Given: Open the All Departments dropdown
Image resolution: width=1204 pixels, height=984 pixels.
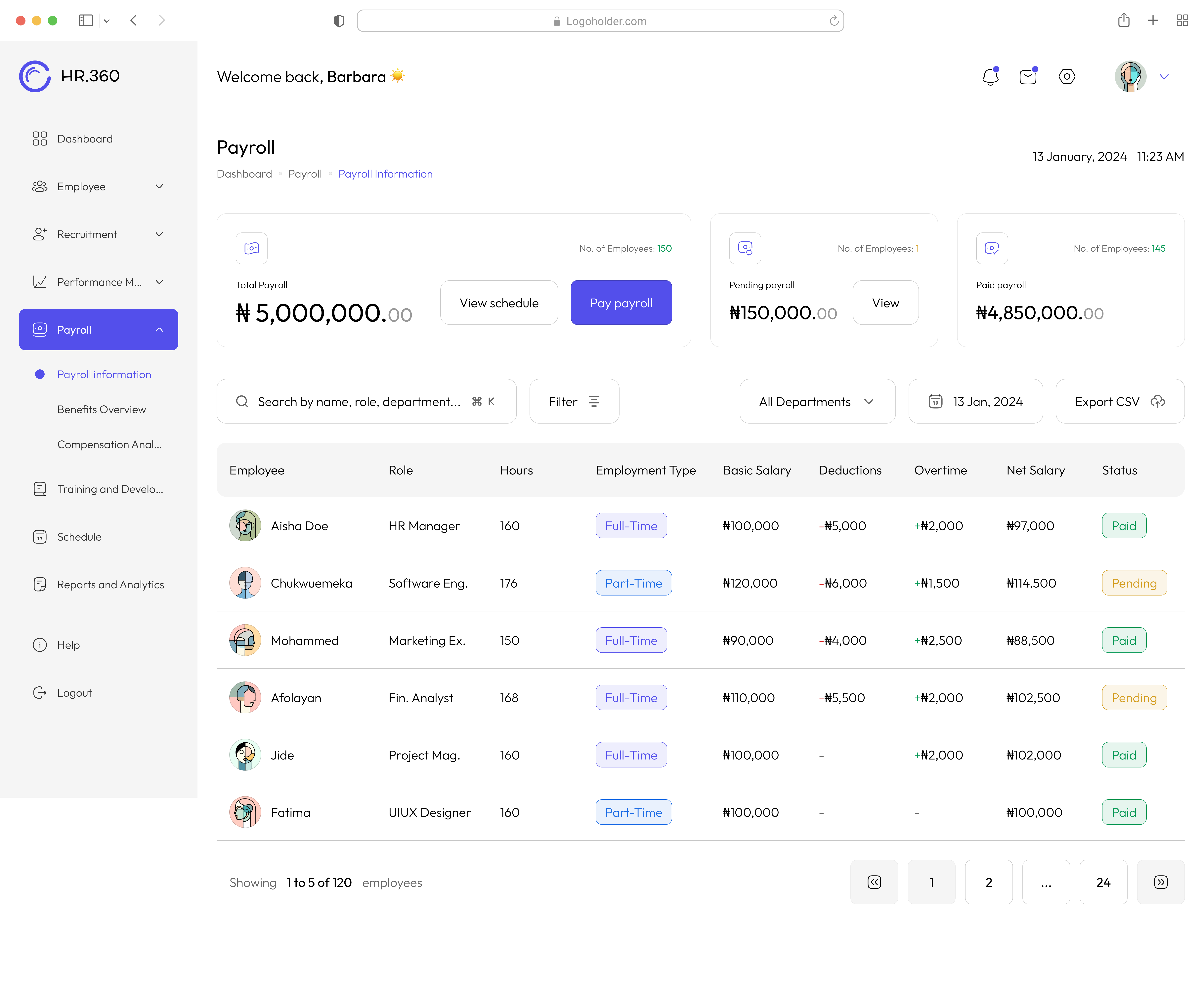Looking at the screenshot, I should tap(817, 401).
